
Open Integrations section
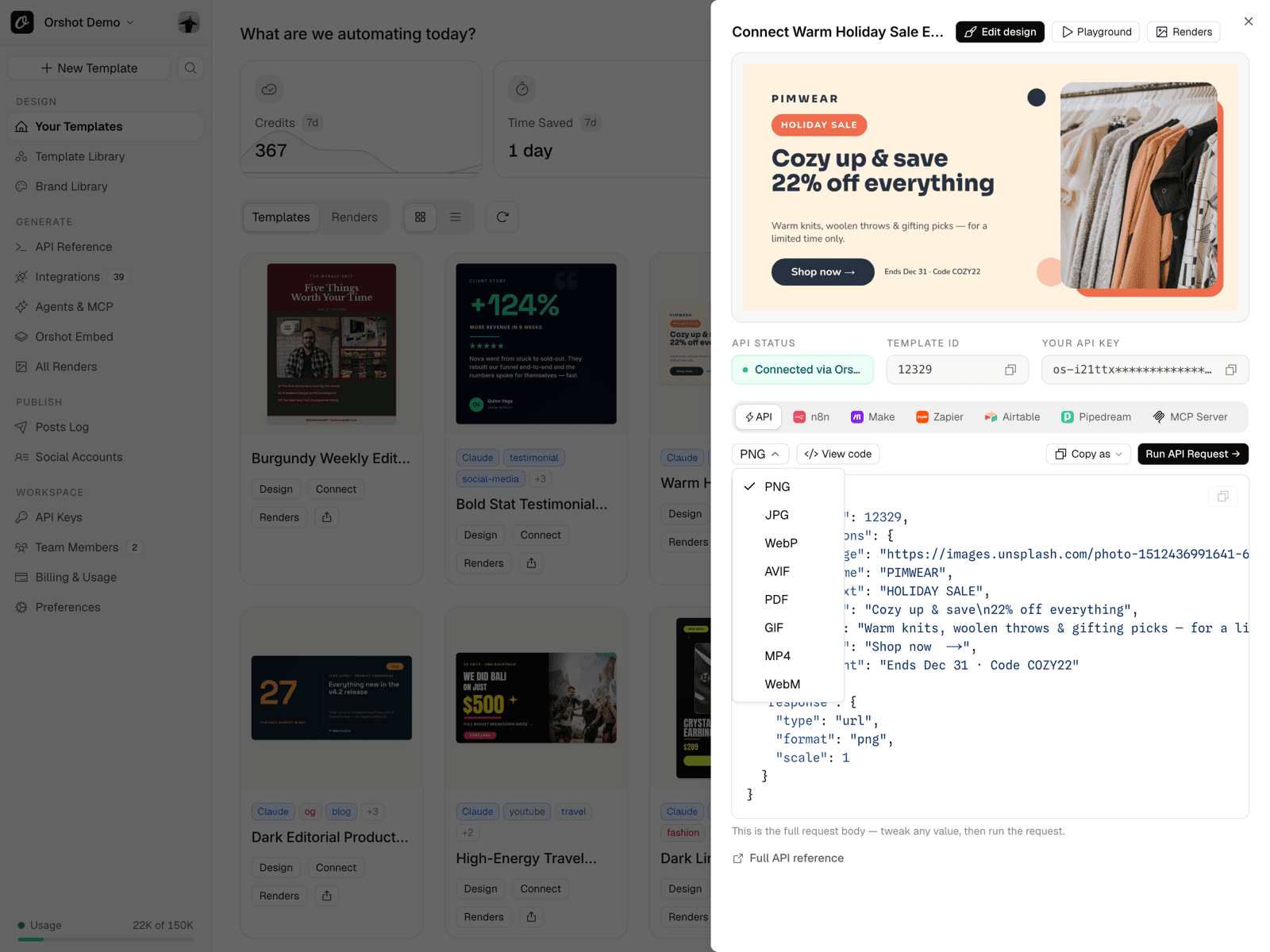pos(106,277)
